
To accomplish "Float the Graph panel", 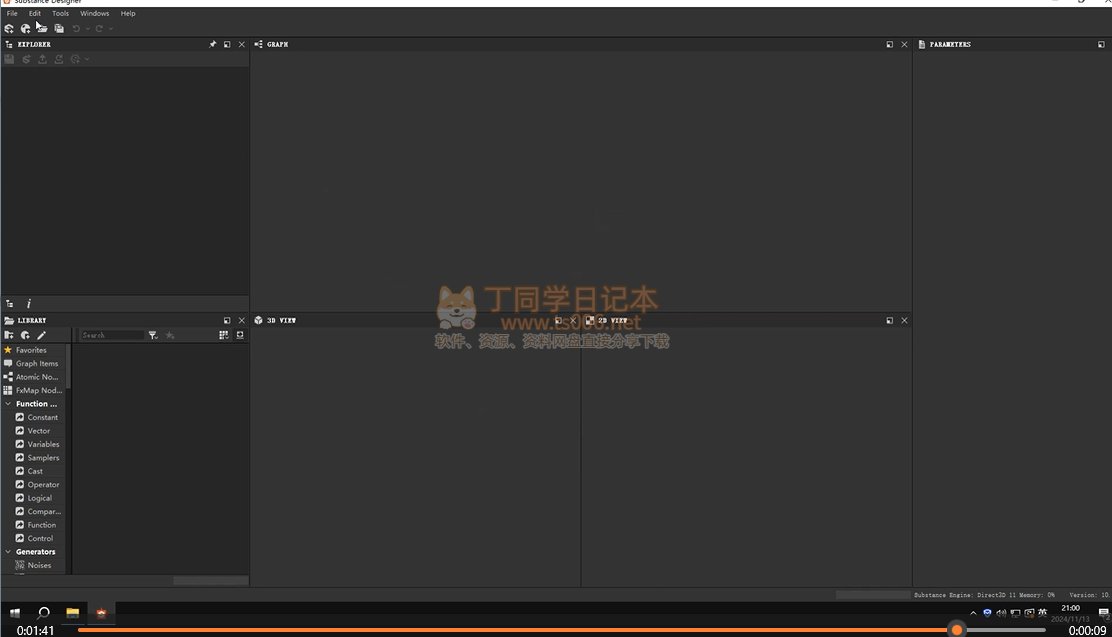I will (x=889, y=44).
